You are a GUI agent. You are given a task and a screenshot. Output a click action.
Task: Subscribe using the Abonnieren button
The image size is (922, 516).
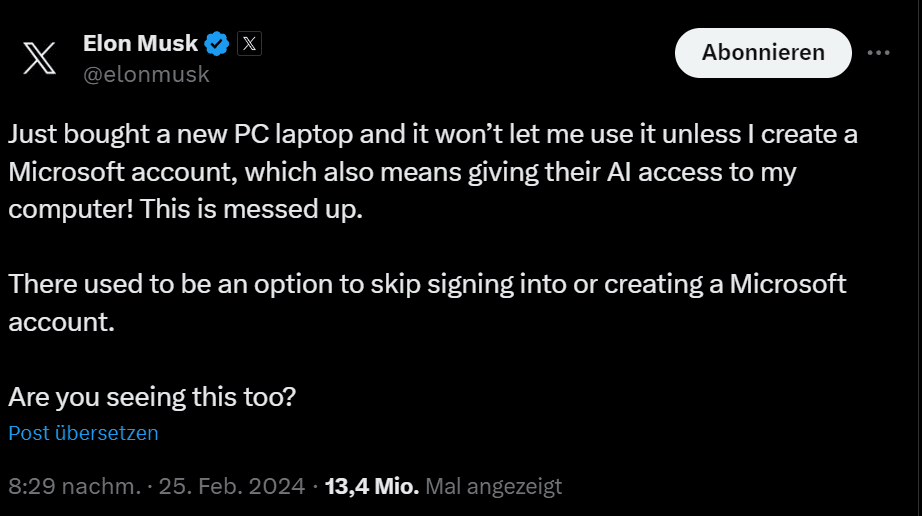(x=763, y=53)
